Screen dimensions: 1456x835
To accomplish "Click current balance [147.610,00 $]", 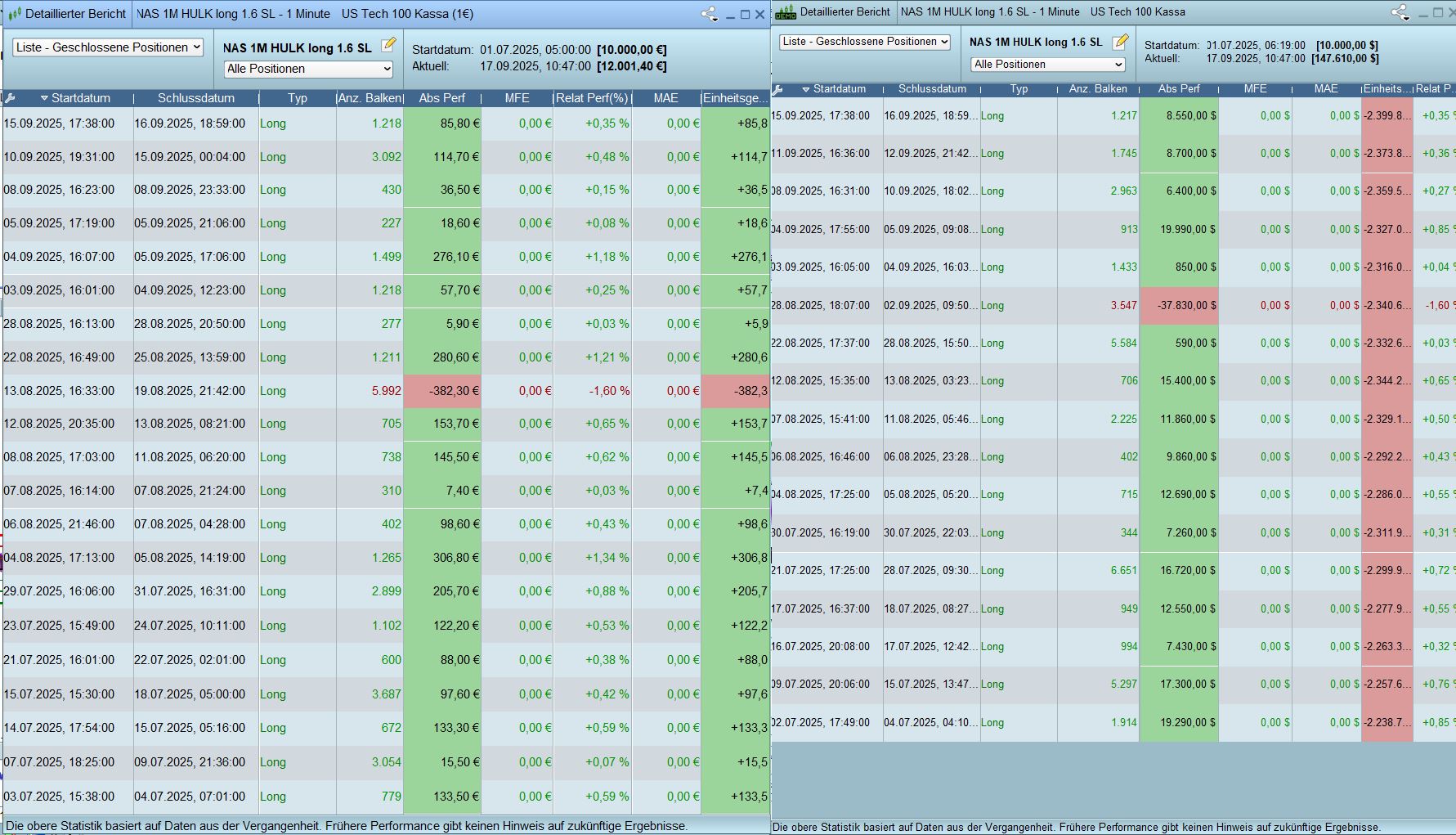I will pos(1345,59).
